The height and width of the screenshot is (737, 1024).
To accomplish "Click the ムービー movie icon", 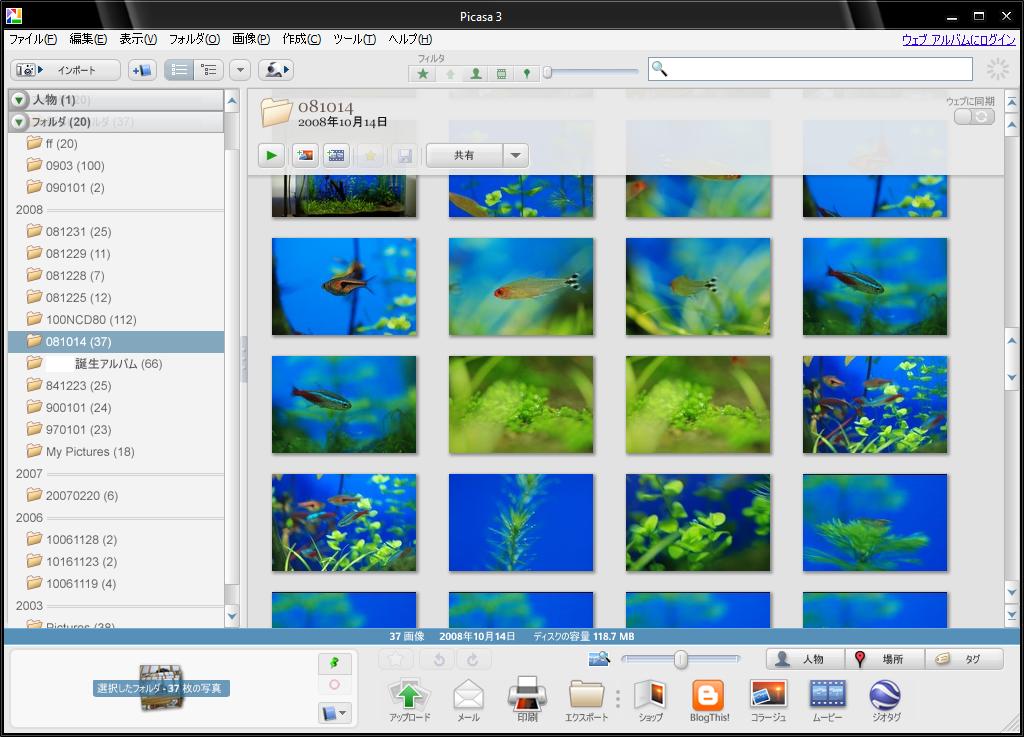I will point(827,699).
